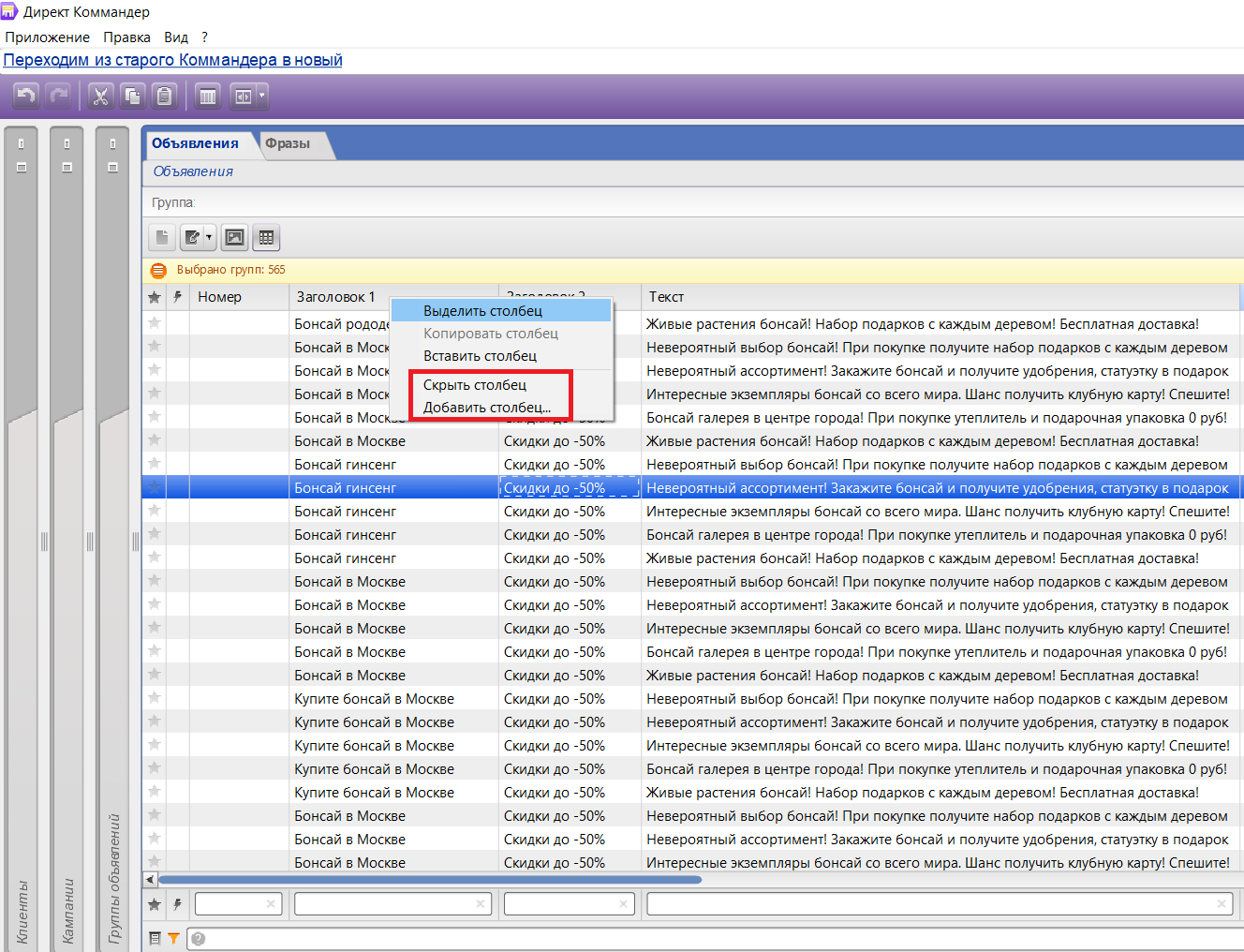
Task: Open the dropdown arrow beside the edit pencil button
Action: coord(209,238)
